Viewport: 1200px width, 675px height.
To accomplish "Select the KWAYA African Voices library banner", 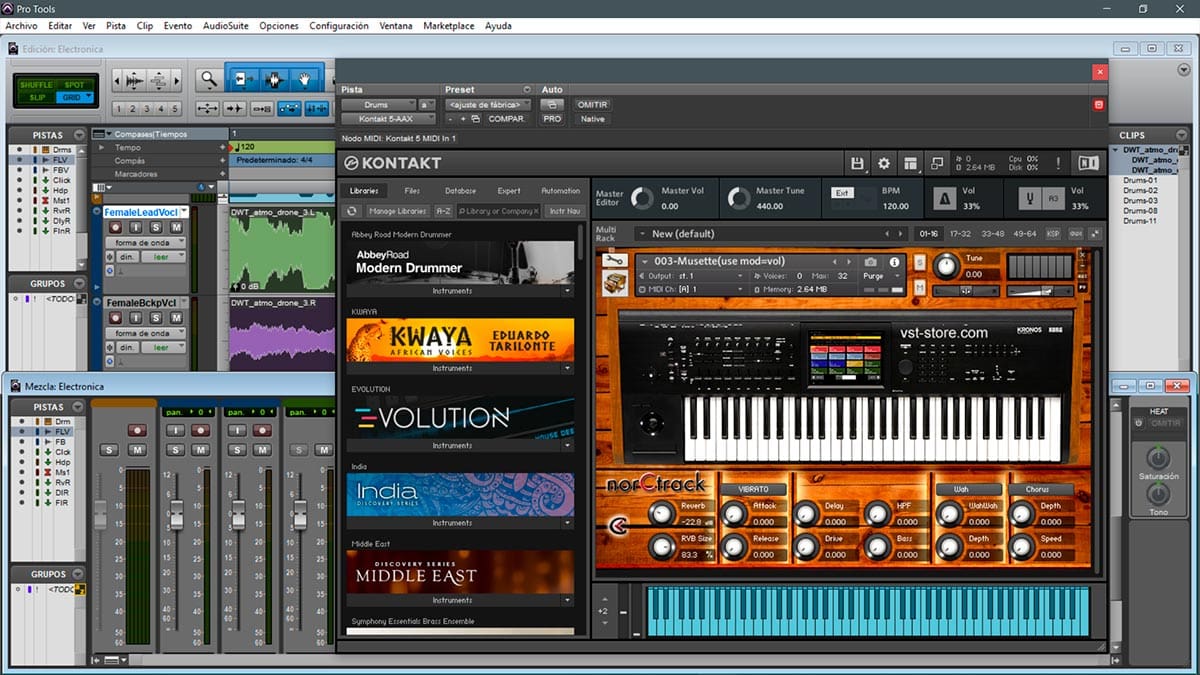I will (x=460, y=339).
